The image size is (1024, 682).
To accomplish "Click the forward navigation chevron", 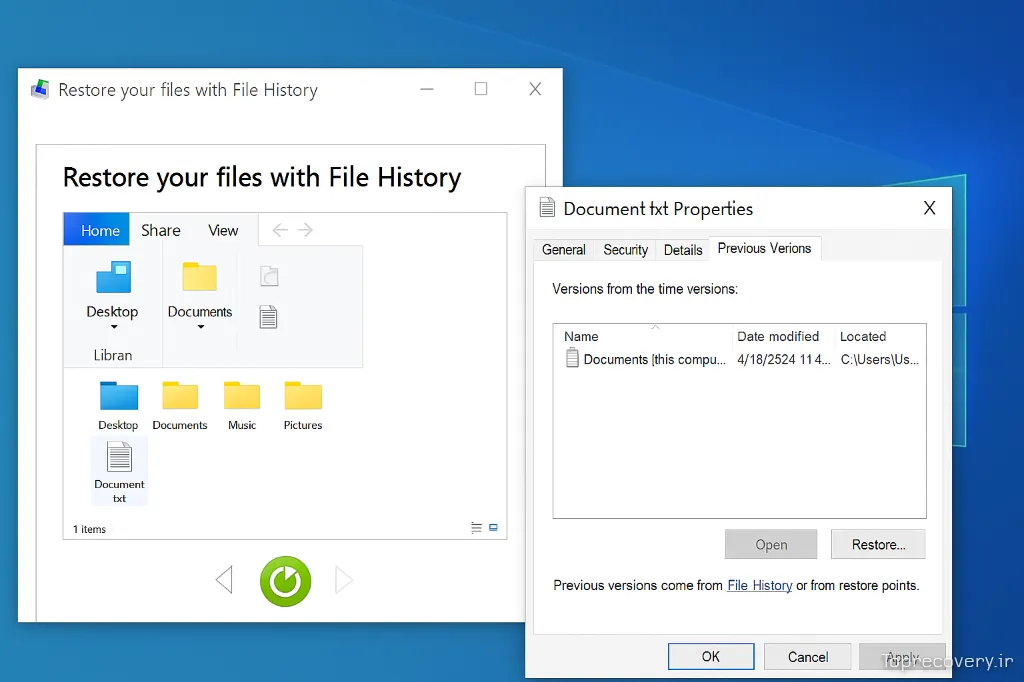I will [307, 229].
